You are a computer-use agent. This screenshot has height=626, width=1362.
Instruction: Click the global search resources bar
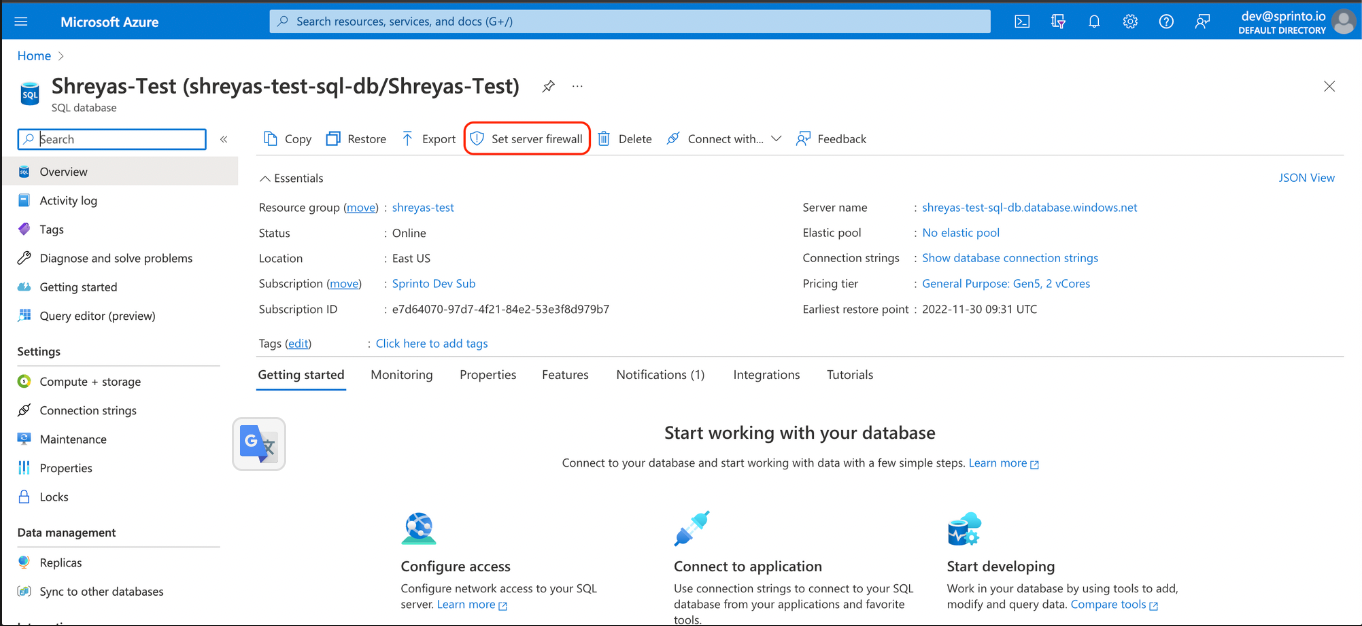pyautogui.click(x=630, y=21)
